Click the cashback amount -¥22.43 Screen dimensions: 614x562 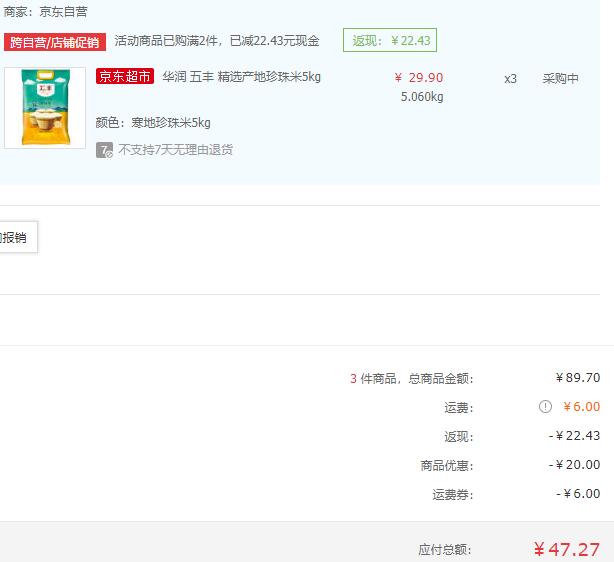coord(574,436)
